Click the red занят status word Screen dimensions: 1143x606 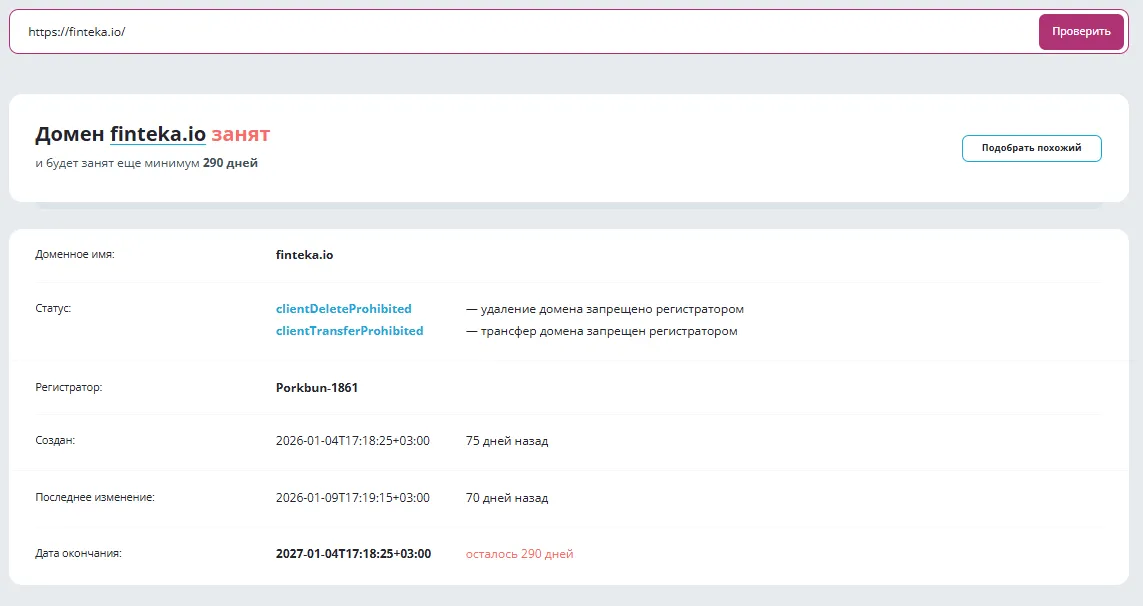point(241,134)
